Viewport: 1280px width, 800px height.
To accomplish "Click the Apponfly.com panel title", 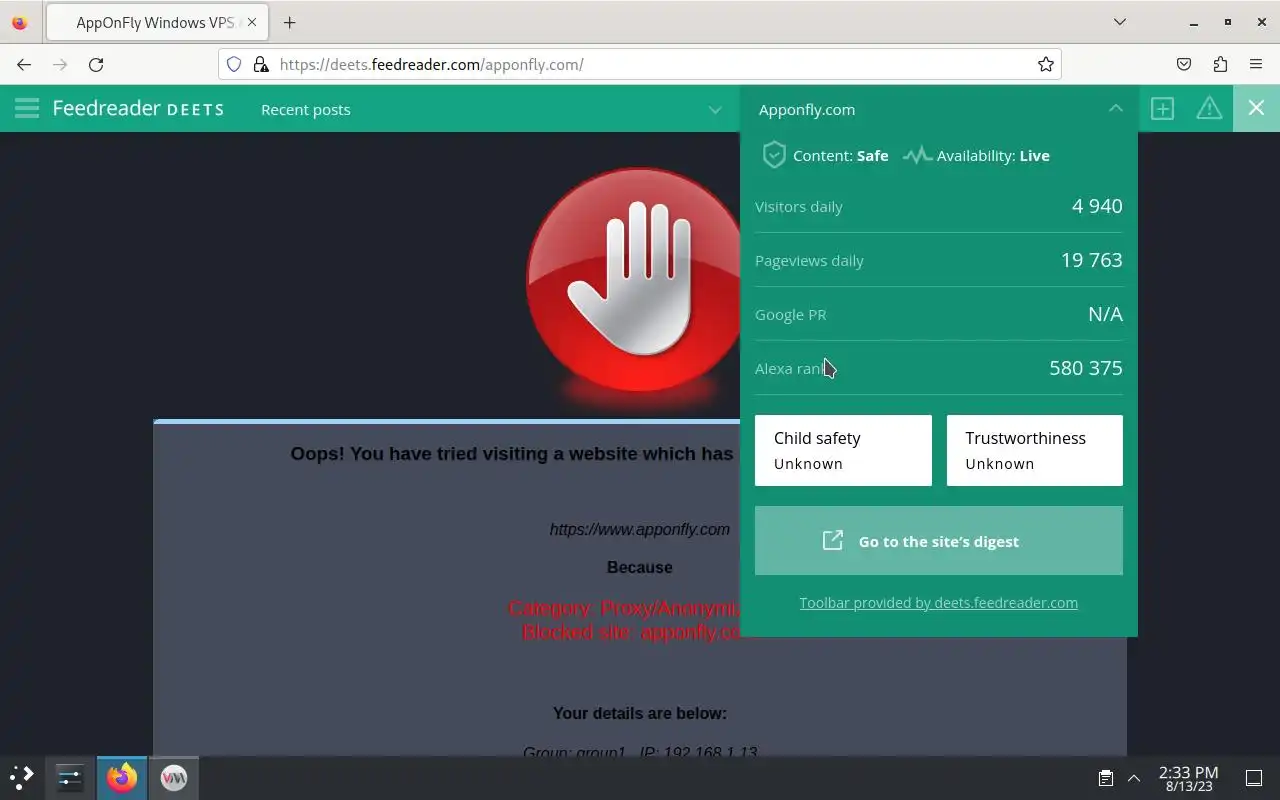I will pos(807,109).
